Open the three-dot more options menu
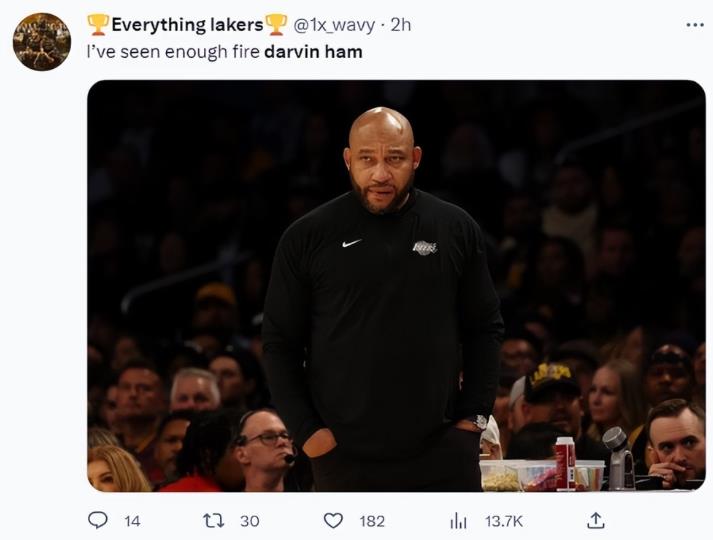This screenshot has width=713, height=540. [695, 25]
